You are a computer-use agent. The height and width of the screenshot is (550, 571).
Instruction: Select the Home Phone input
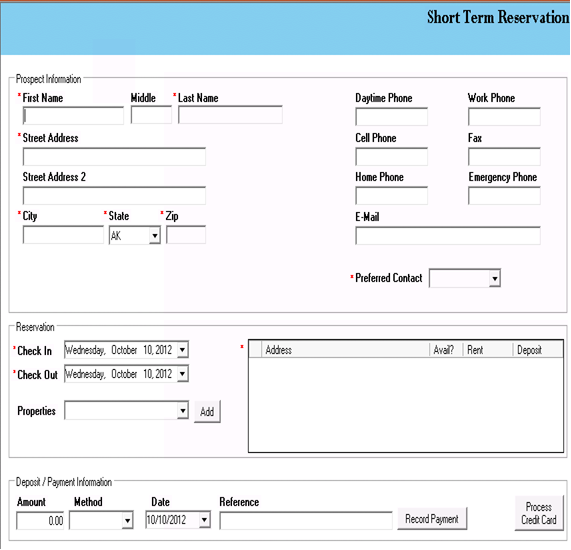coord(391,196)
